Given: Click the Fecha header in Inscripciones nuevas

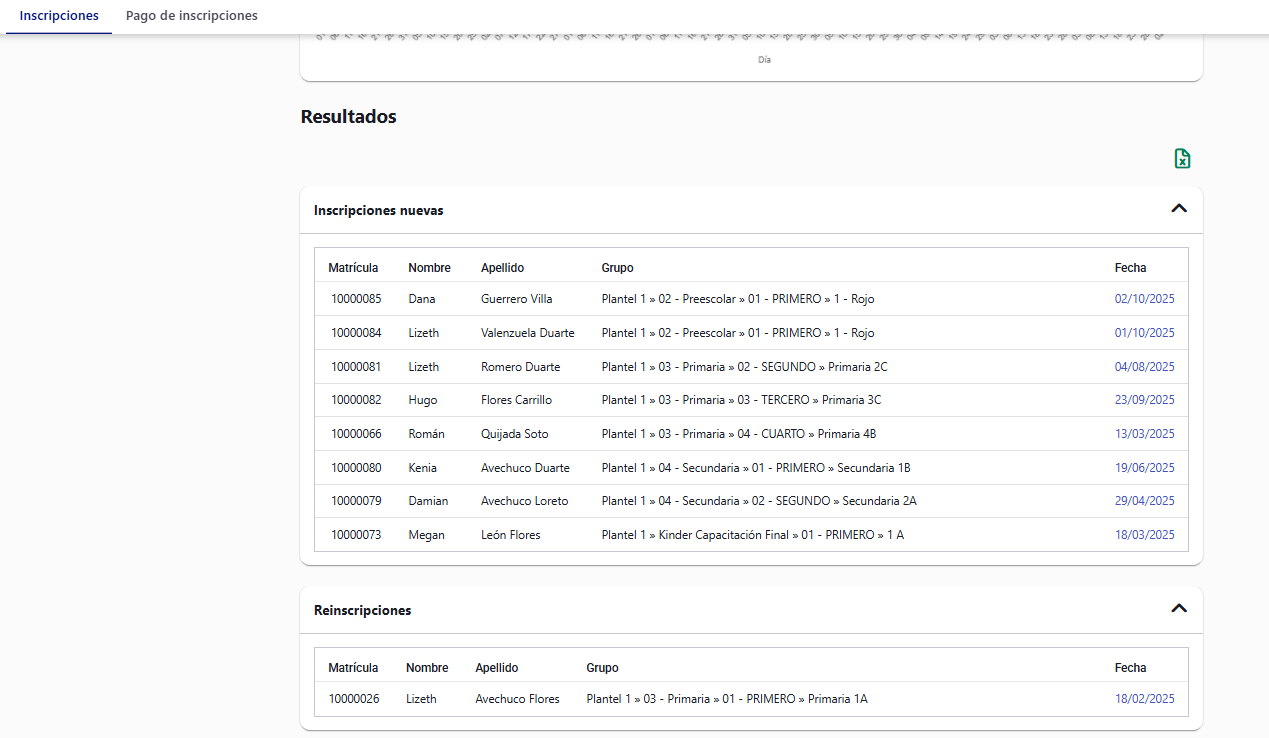Looking at the screenshot, I should pos(1130,268).
